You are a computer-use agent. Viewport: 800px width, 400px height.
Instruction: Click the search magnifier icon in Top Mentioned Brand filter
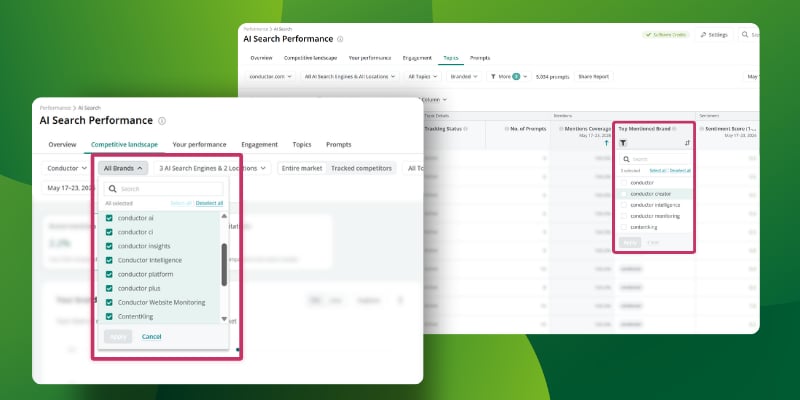pyautogui.click(x=627, y=159)
